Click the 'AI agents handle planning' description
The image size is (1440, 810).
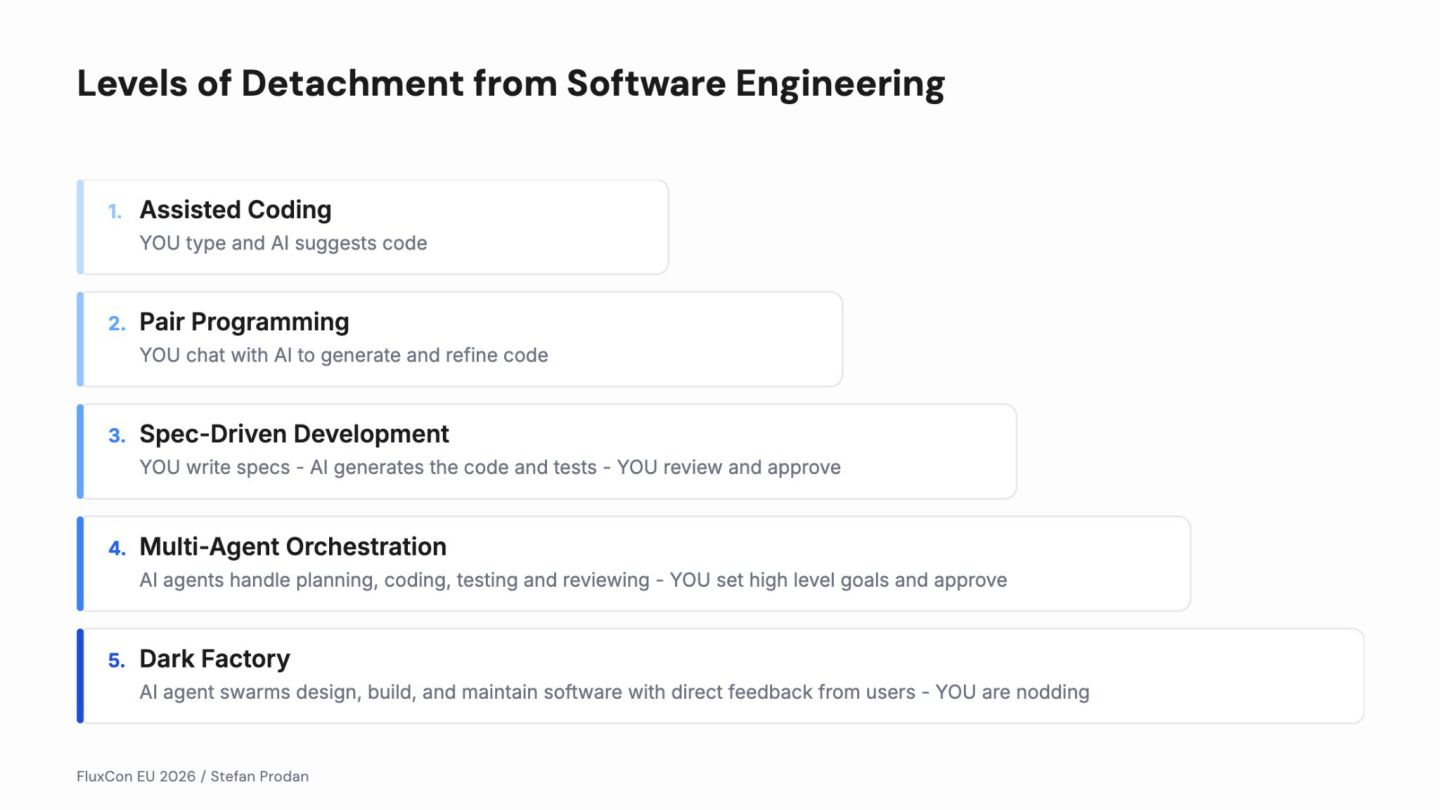point(573,580)
